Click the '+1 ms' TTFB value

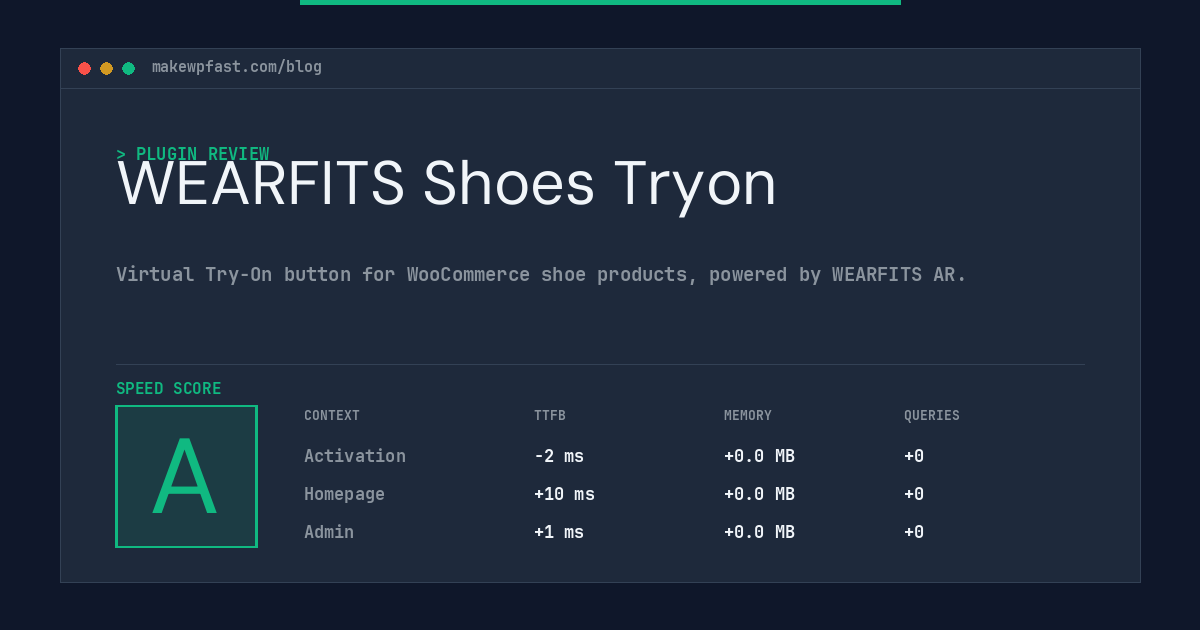[559, 532]
